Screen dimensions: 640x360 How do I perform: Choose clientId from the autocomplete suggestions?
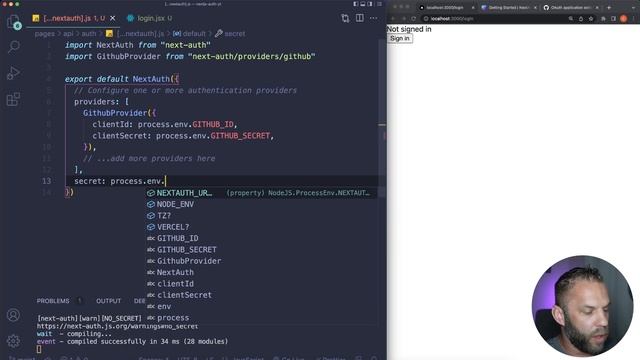[261, 284]
